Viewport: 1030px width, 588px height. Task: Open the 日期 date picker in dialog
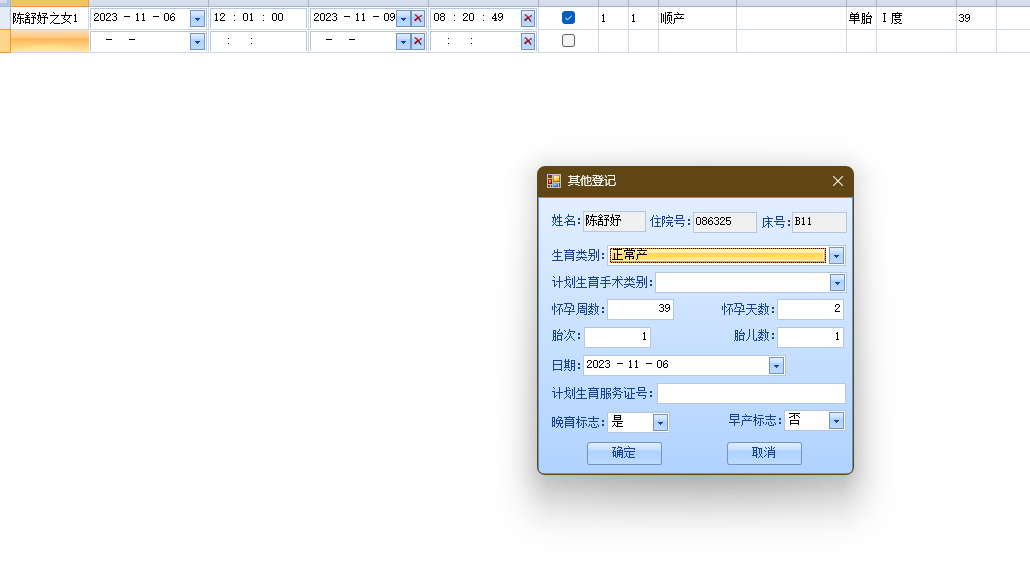[x=776, y=366]
